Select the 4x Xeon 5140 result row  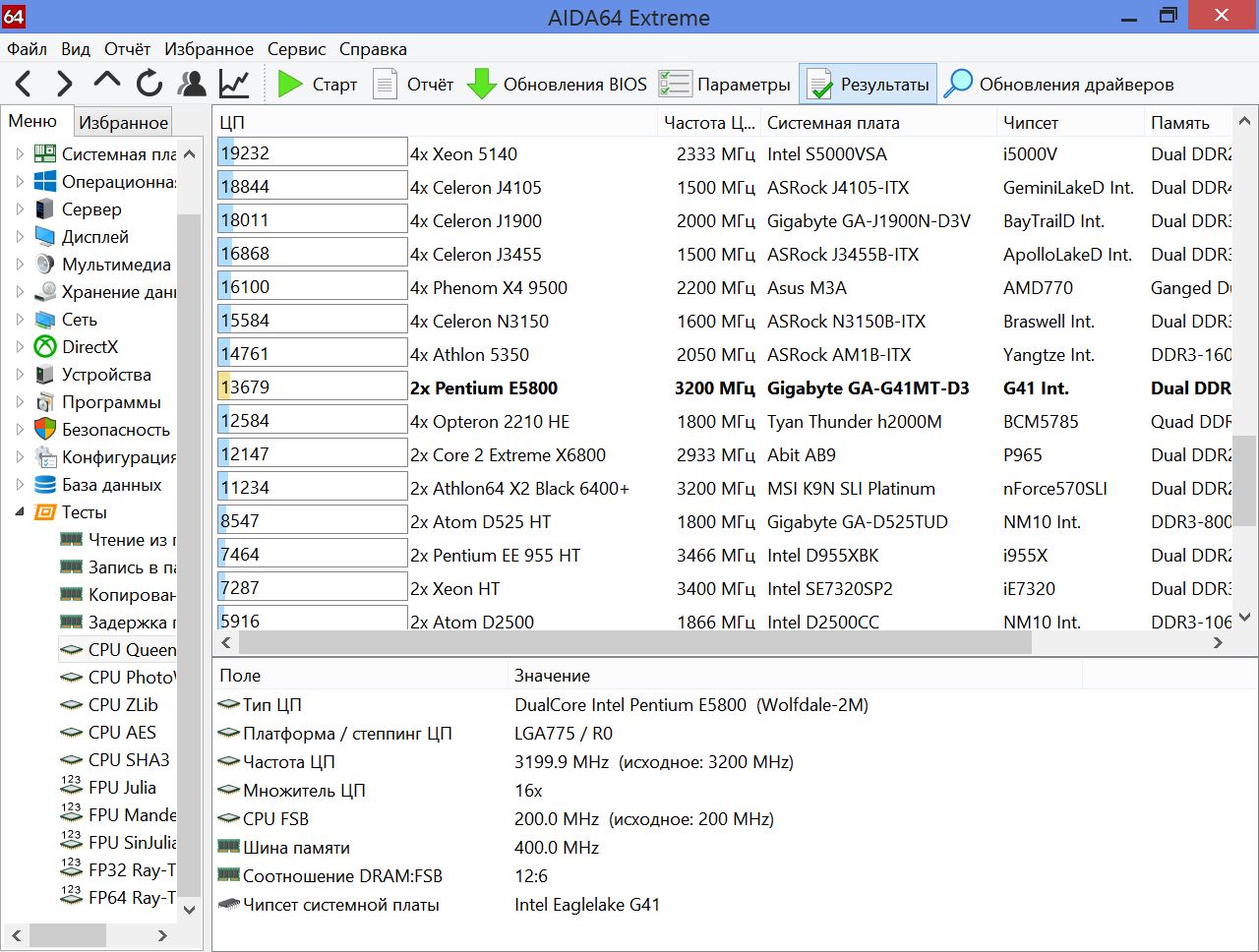tap(723, 153)
